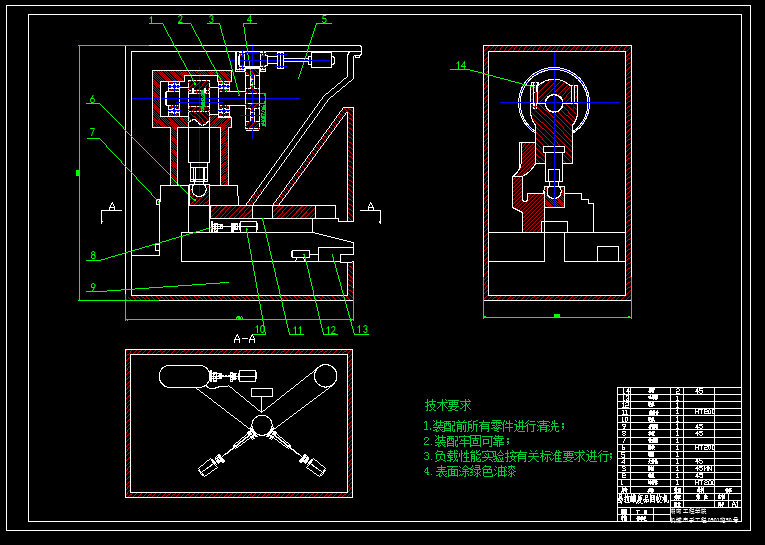Click part number 13 label
This screenshot has width=765, height=545.
coord(361,330)
